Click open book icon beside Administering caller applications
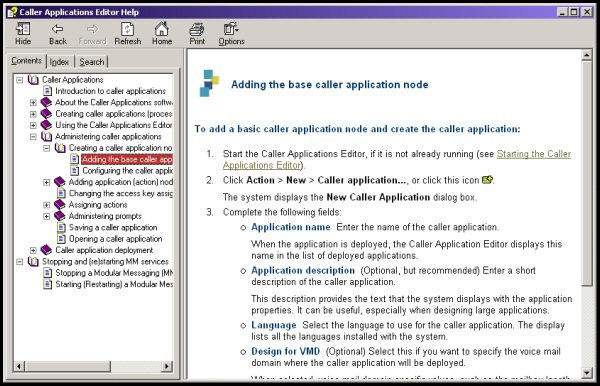This screenshot has height=386, width=600. pos(47,137)
